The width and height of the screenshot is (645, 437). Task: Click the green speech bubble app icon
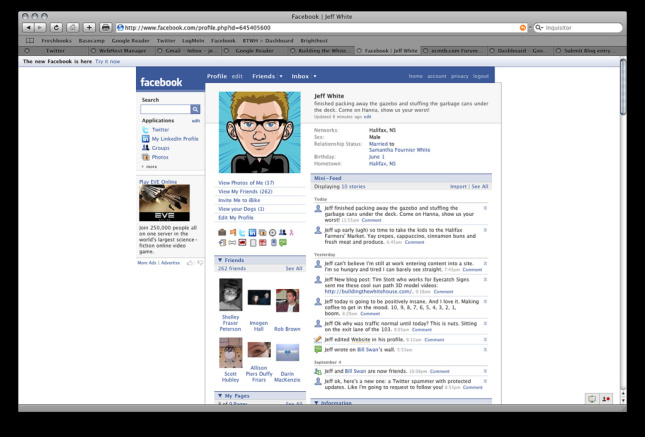pyautogui.click(x=283, y=243)
